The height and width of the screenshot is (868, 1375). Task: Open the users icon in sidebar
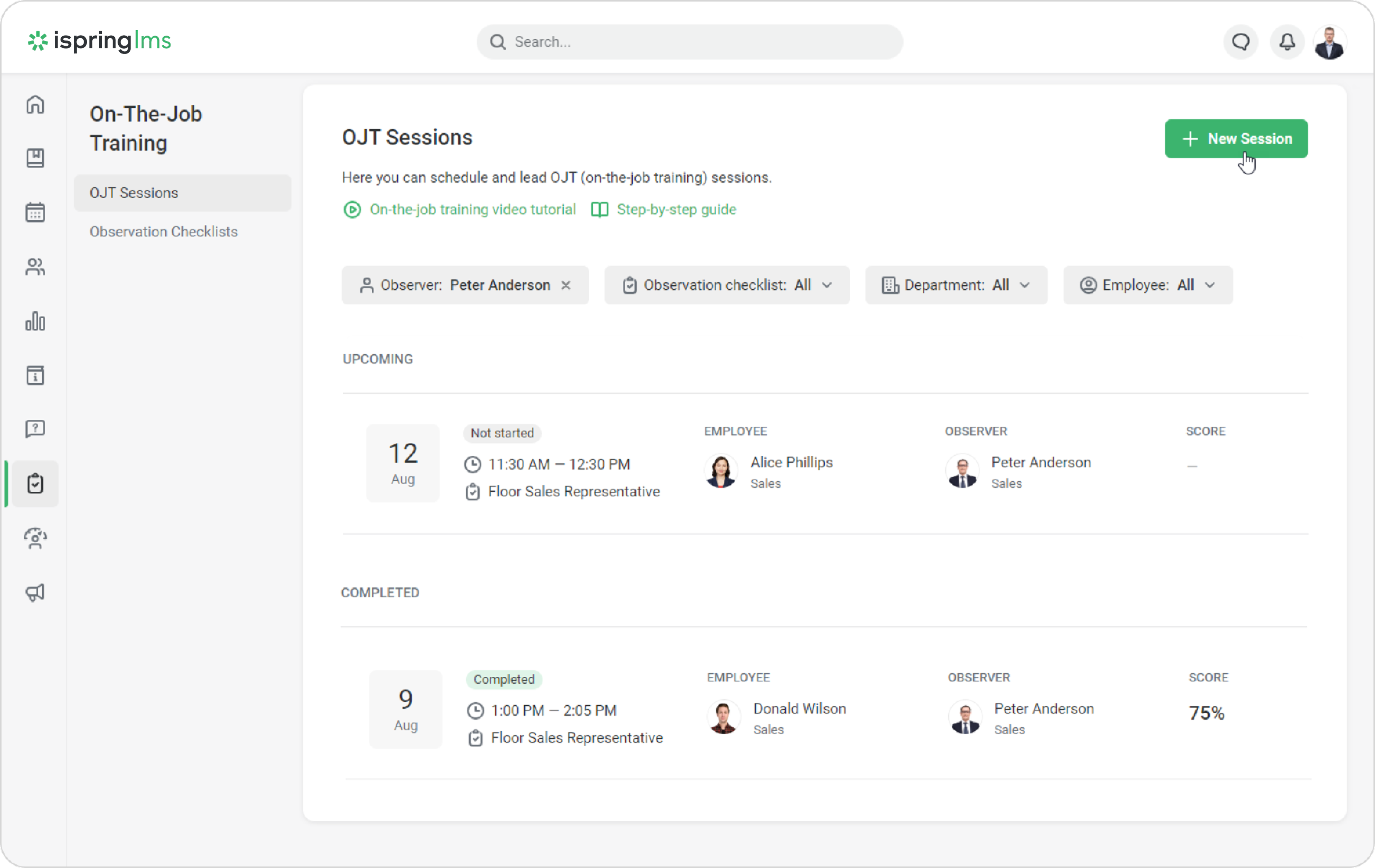pos(36,267)
